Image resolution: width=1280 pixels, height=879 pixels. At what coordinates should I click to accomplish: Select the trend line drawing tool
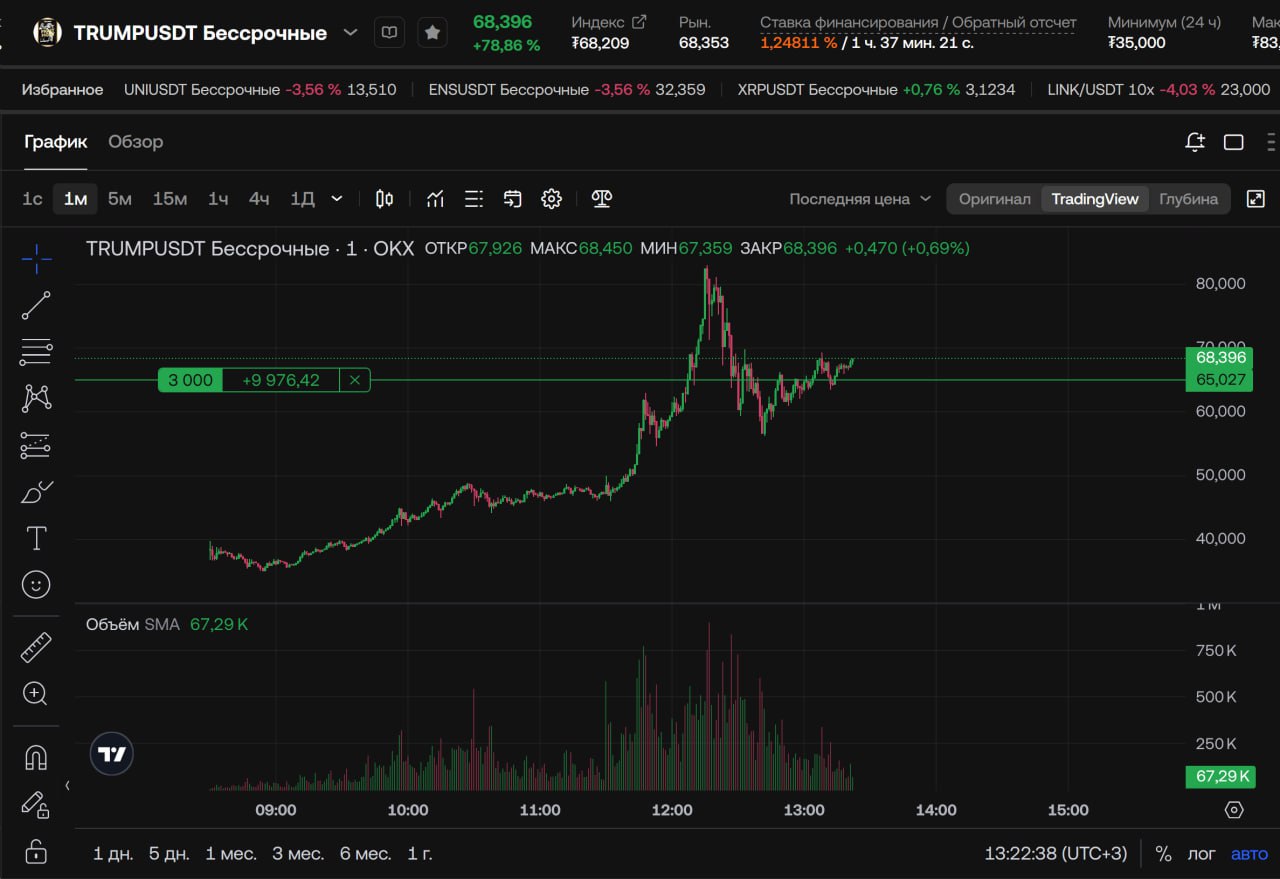36,306
